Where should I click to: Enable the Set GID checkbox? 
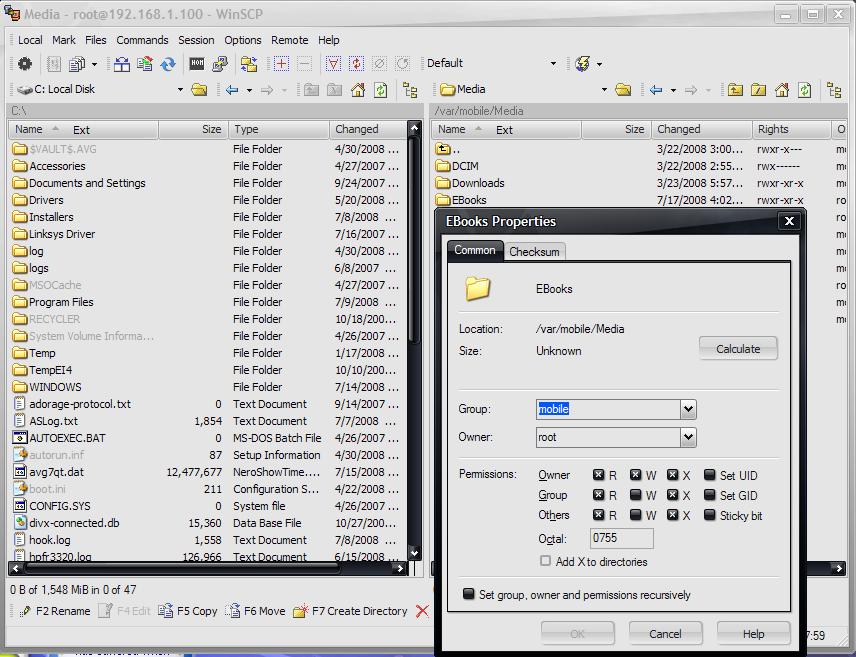point(709,495)
